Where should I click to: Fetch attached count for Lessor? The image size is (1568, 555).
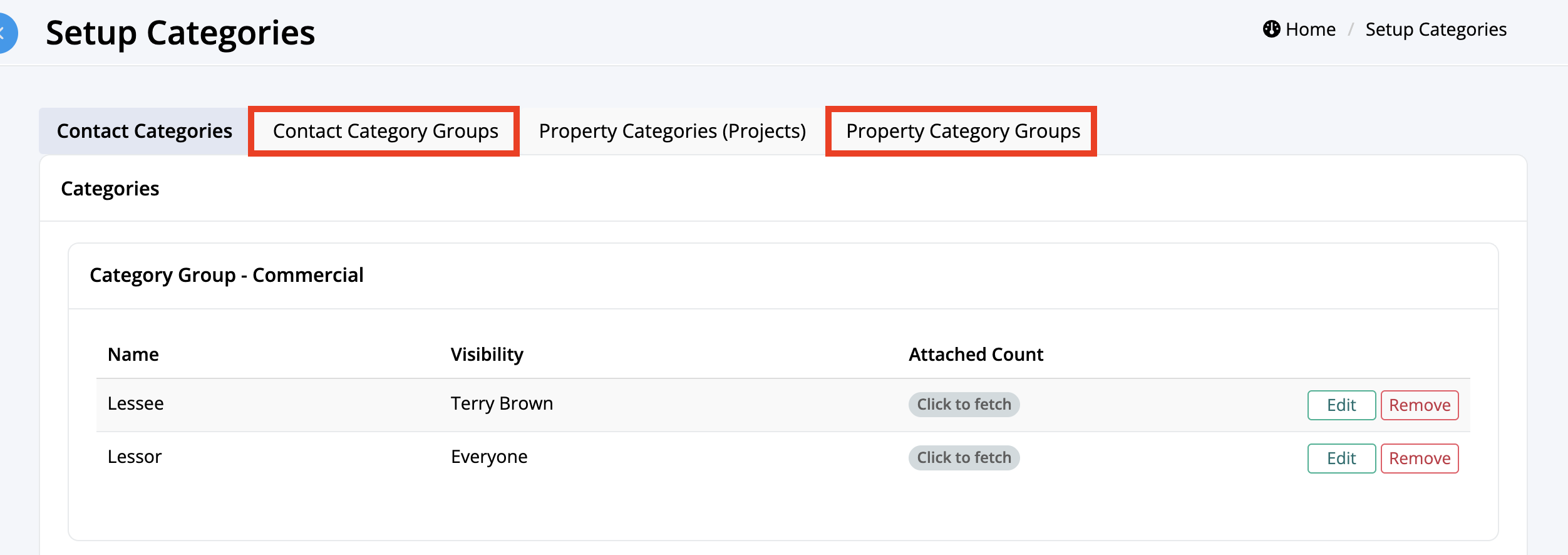(x=963, y=458)
